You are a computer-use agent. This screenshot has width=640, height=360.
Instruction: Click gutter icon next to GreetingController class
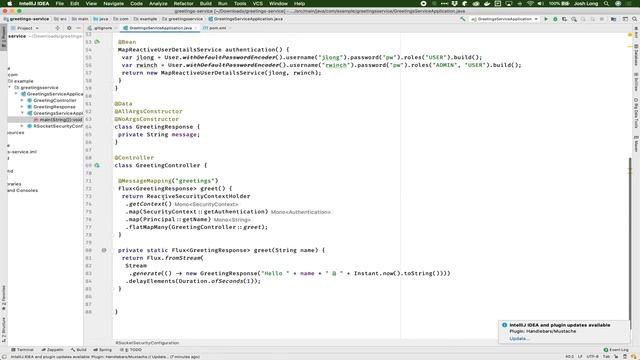(x=97, y=165)
